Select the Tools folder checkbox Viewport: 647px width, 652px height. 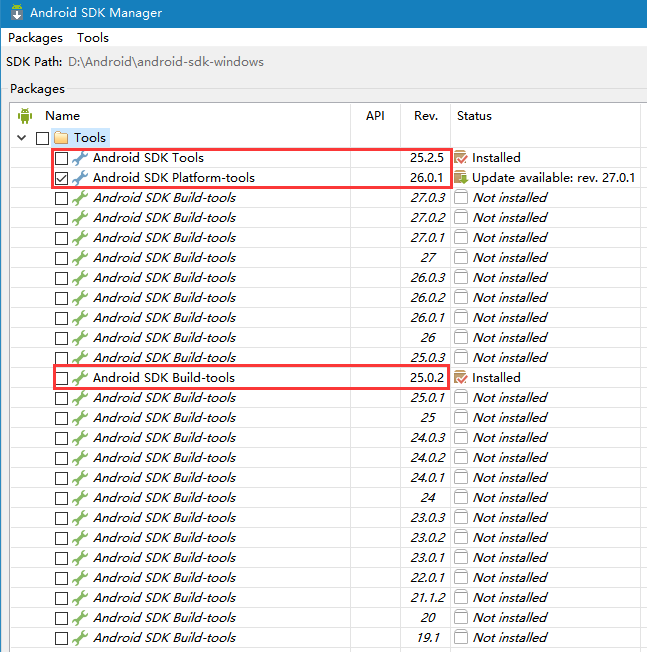tap(42, 138)
